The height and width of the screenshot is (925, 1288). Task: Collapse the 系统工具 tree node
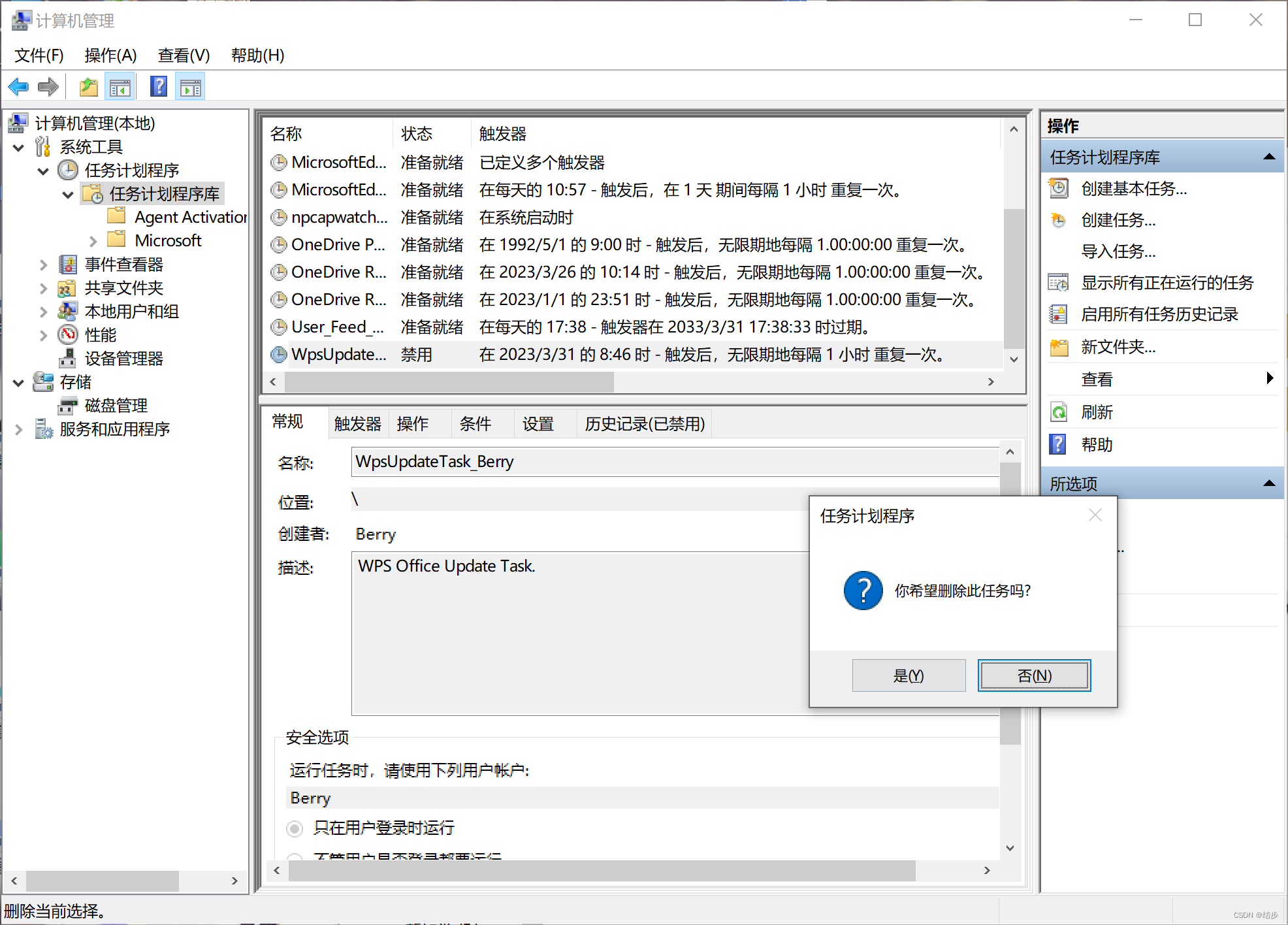tap(19, 148)
